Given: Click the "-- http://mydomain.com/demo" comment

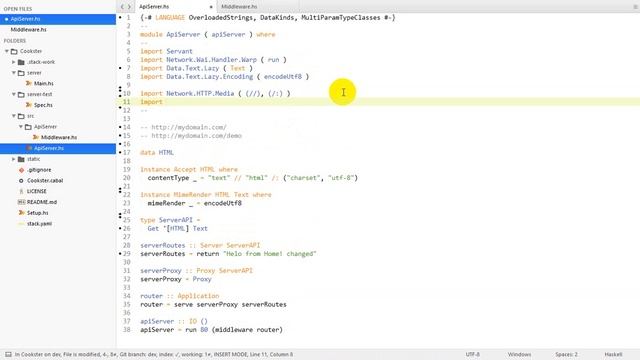Looking at the screenshot, I should click(191, 136).
